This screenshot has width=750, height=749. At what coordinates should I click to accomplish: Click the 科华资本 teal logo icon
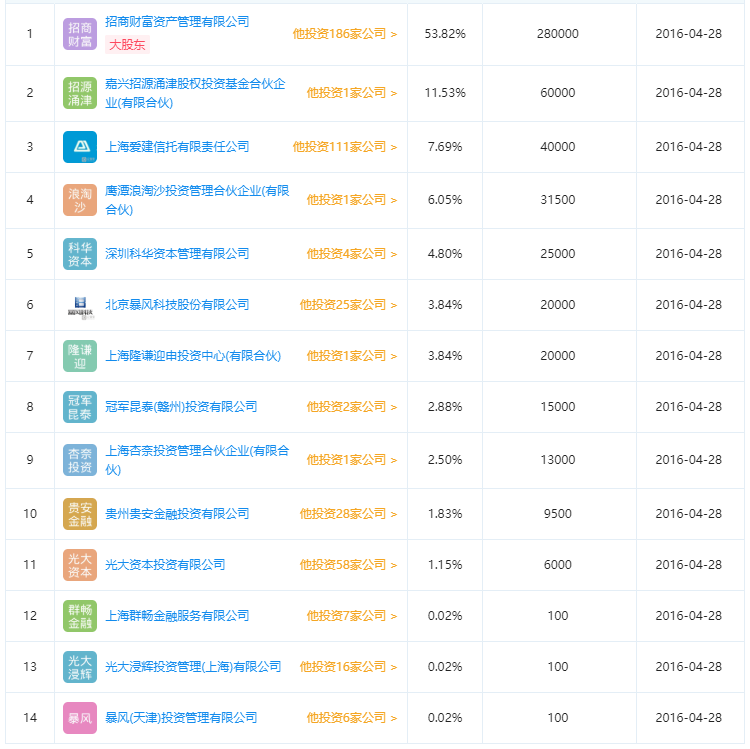(x=80, y=254)
